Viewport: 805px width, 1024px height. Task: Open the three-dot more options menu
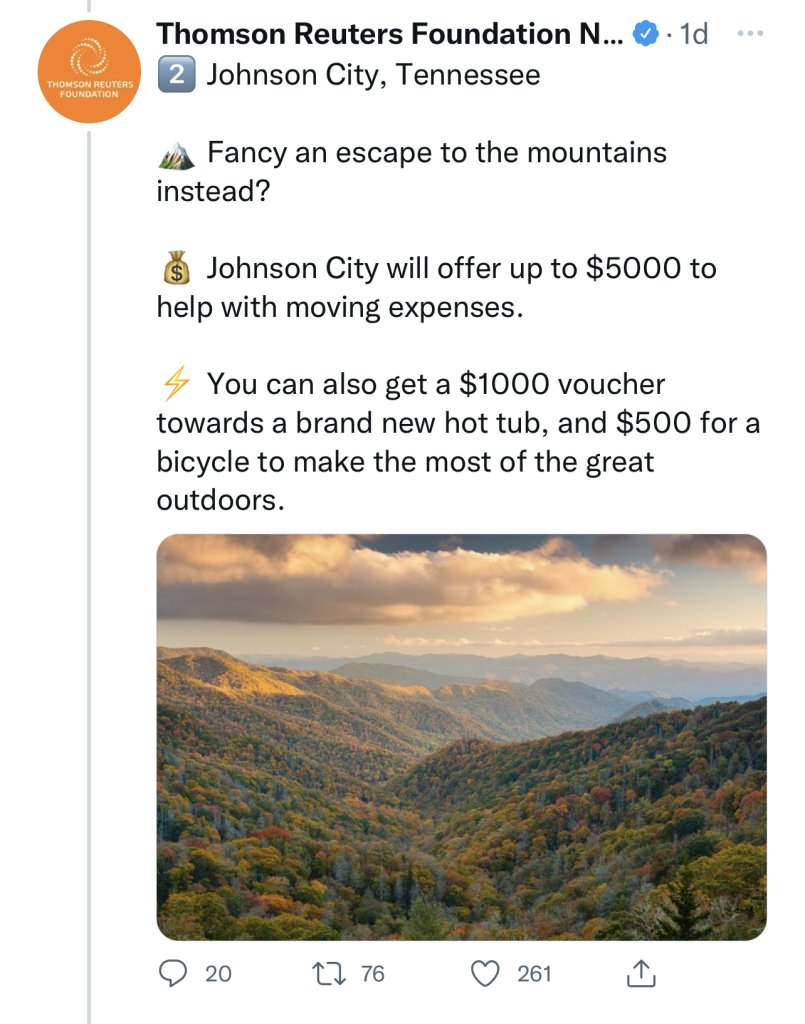(749, 33)
